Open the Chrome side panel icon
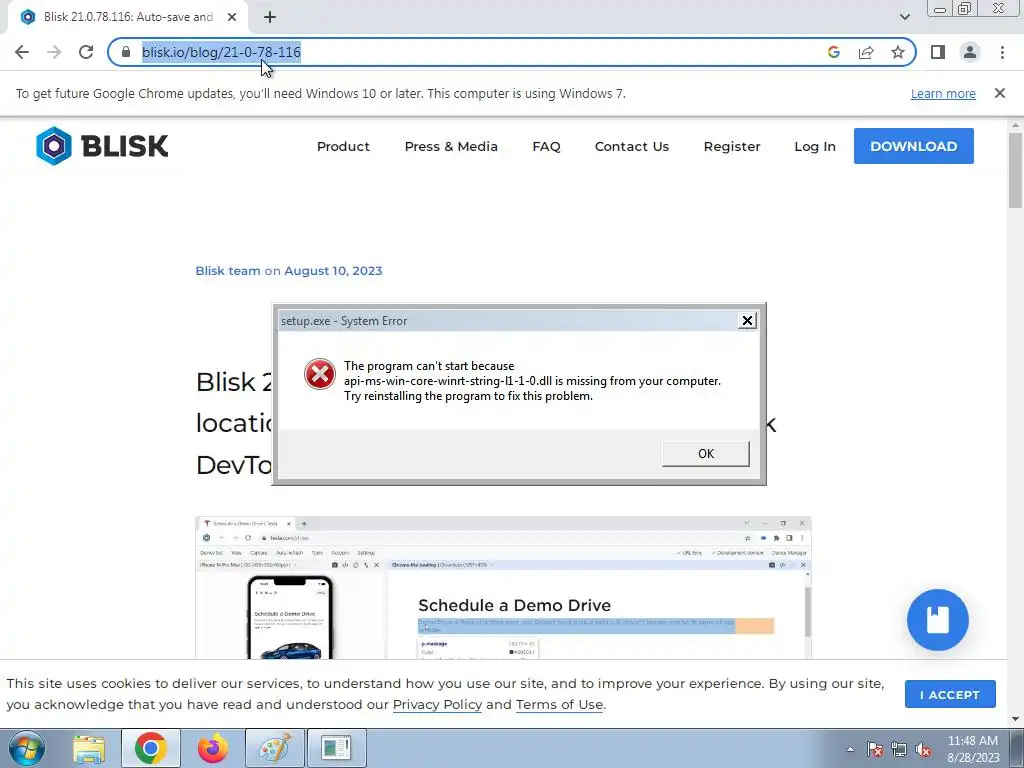The width and height of the screenshot is (1024, 768). point(938,52)
